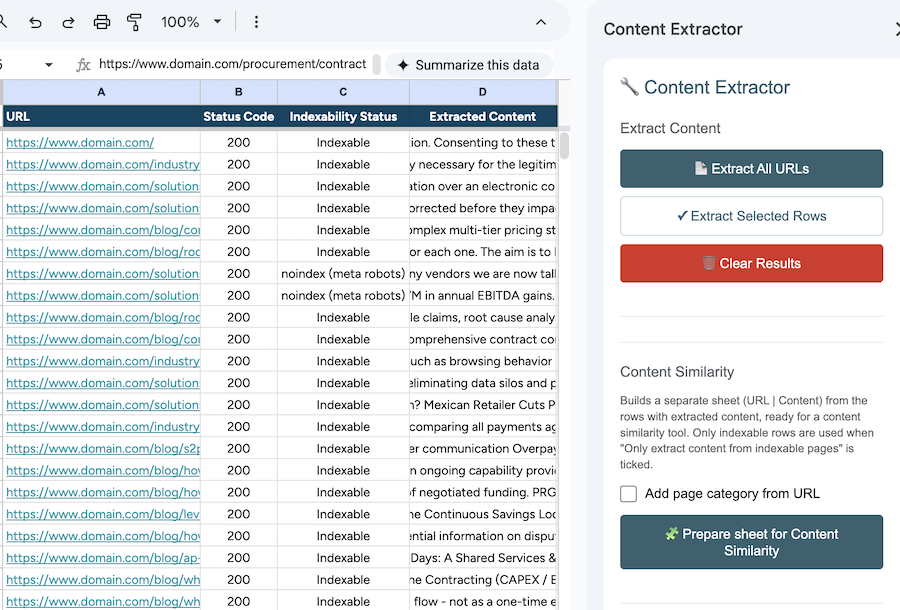Select cell 'omprehensive contract co'

point(483,339)
